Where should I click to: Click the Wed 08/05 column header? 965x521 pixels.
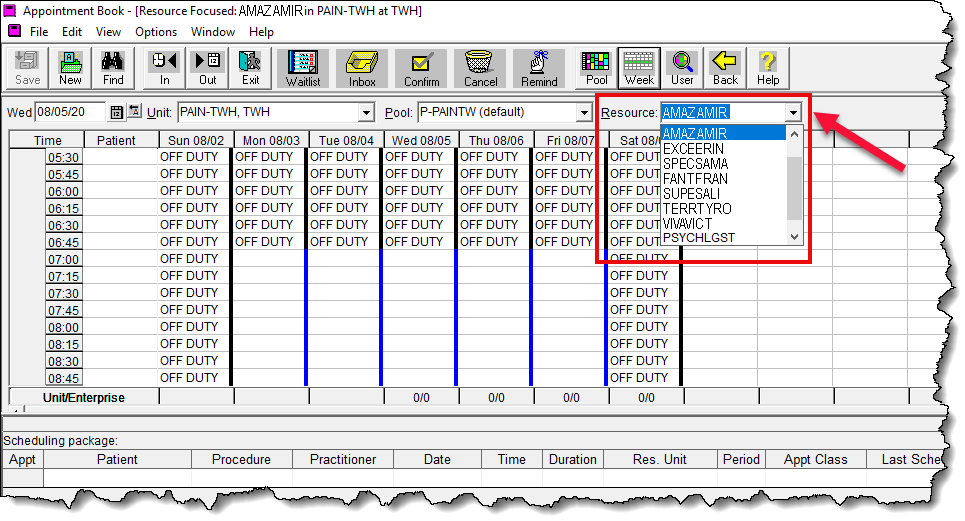point(421,140)
